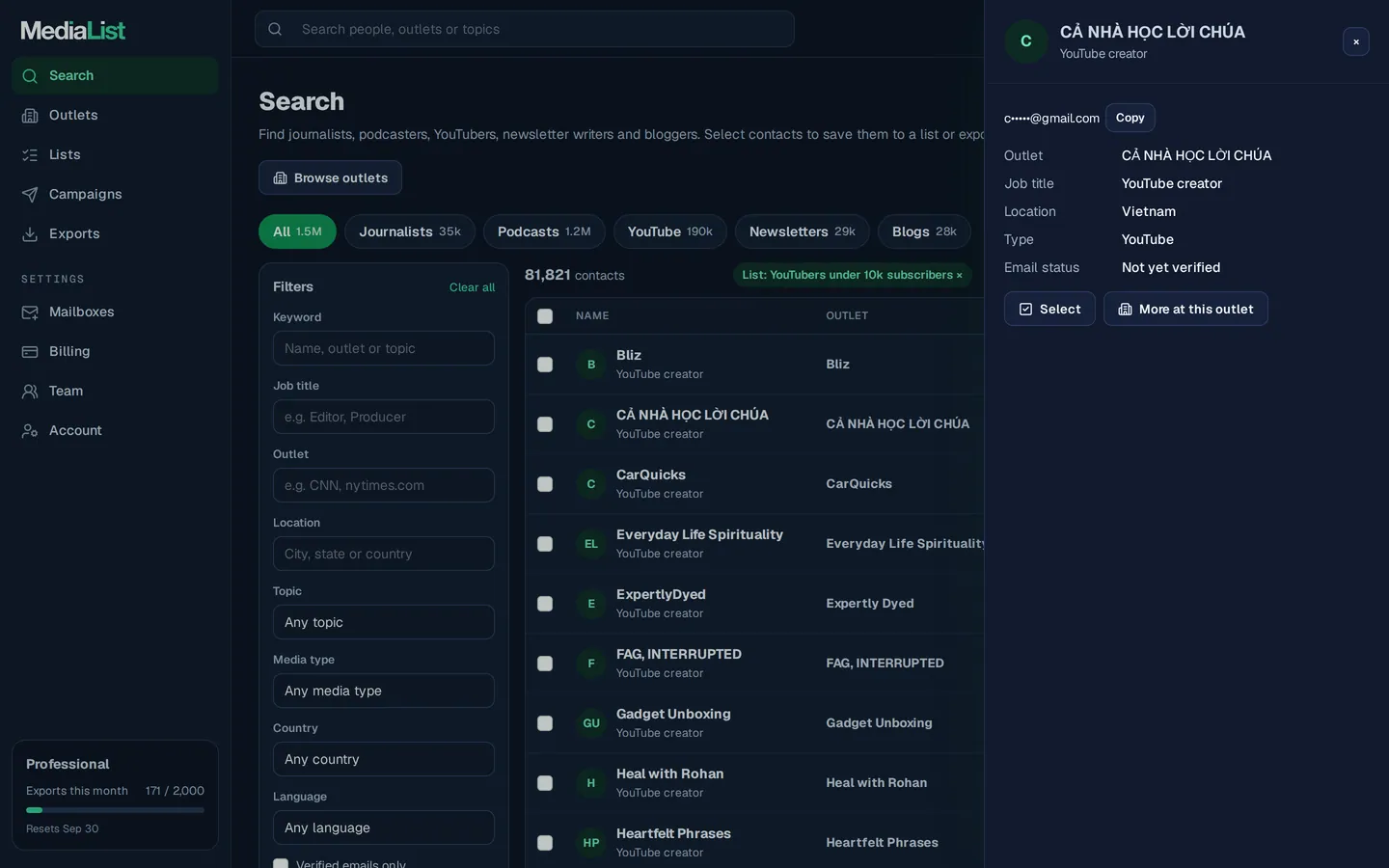Click the Outlets building icon in sidebar

point(30,116)
